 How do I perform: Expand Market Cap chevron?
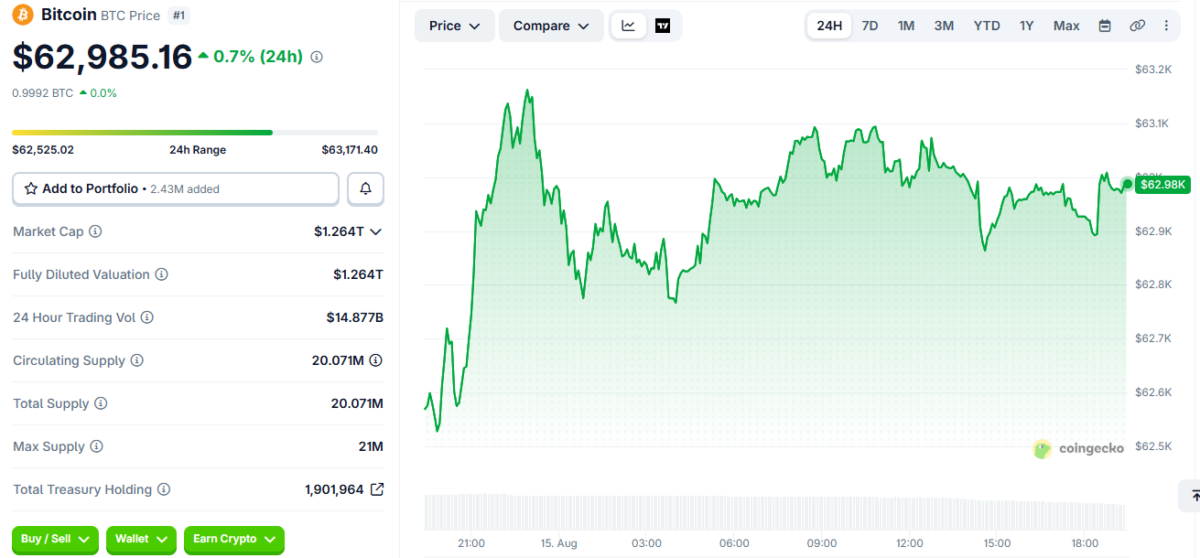click(x=376, y=231)
